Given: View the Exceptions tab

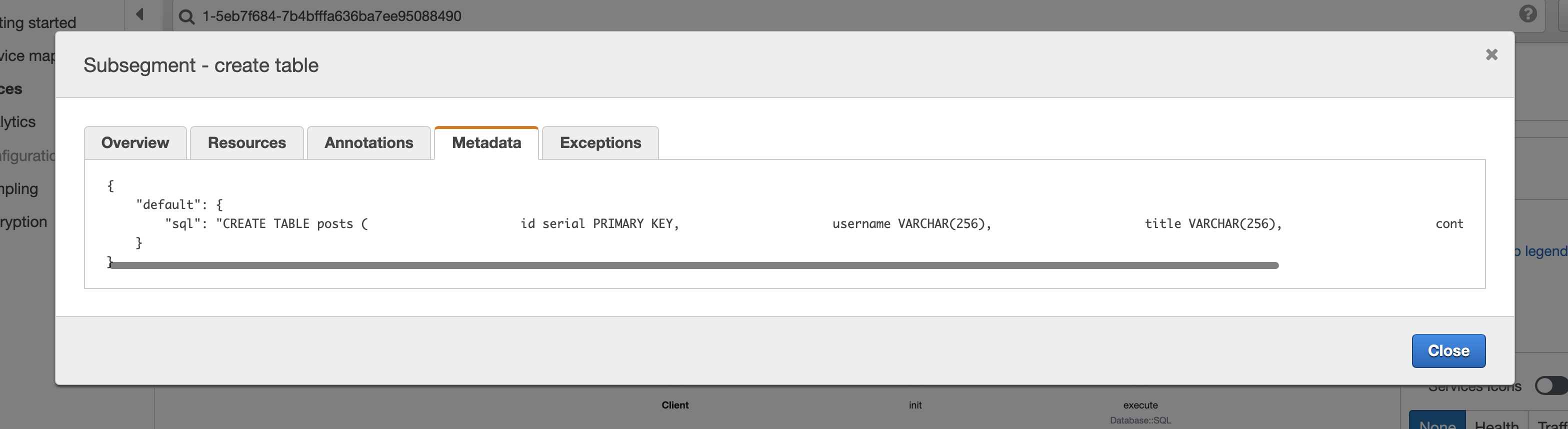Looking at the screenshot, I should pyautogui.click(x=600, y=143).
